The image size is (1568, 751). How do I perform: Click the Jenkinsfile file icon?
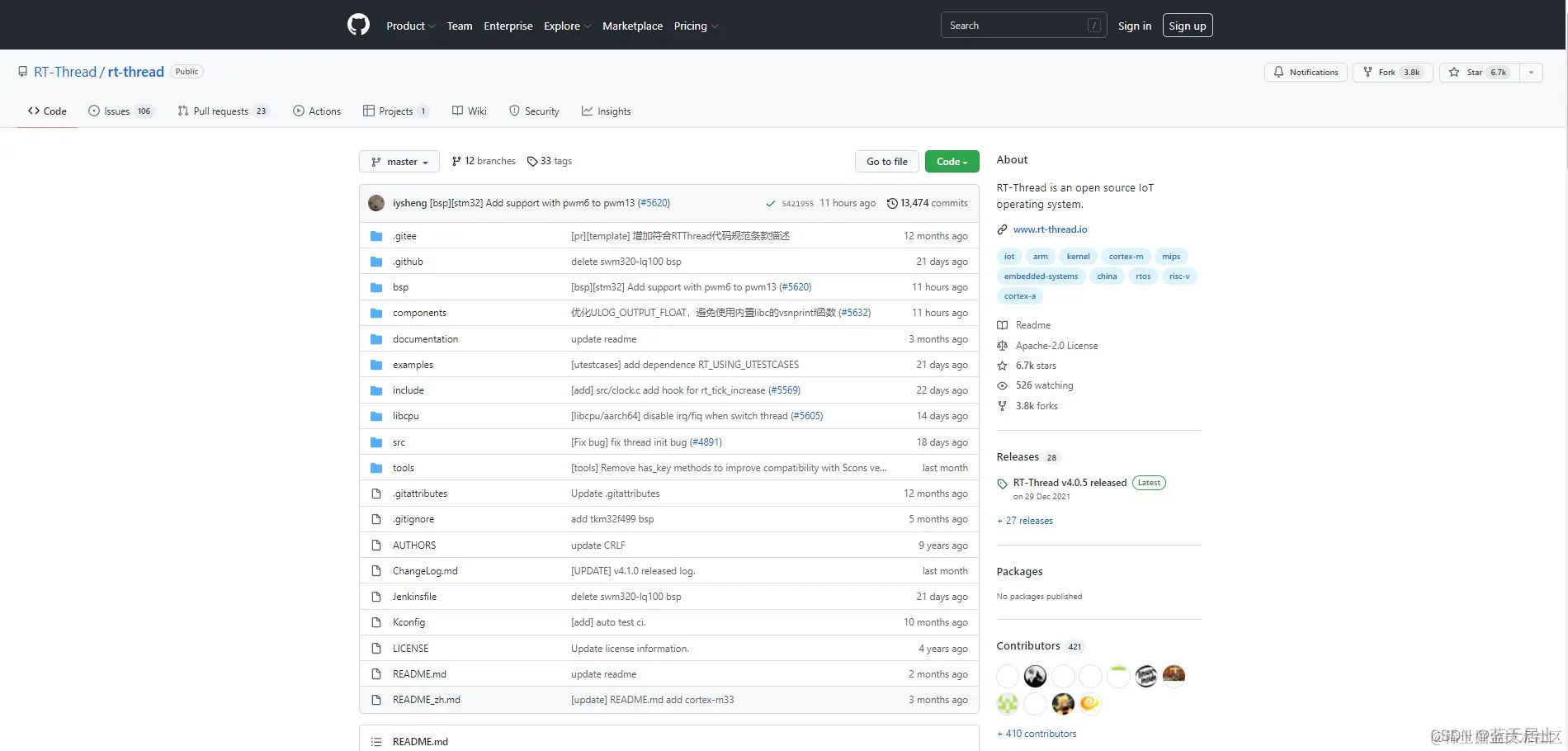pos(376,597)
